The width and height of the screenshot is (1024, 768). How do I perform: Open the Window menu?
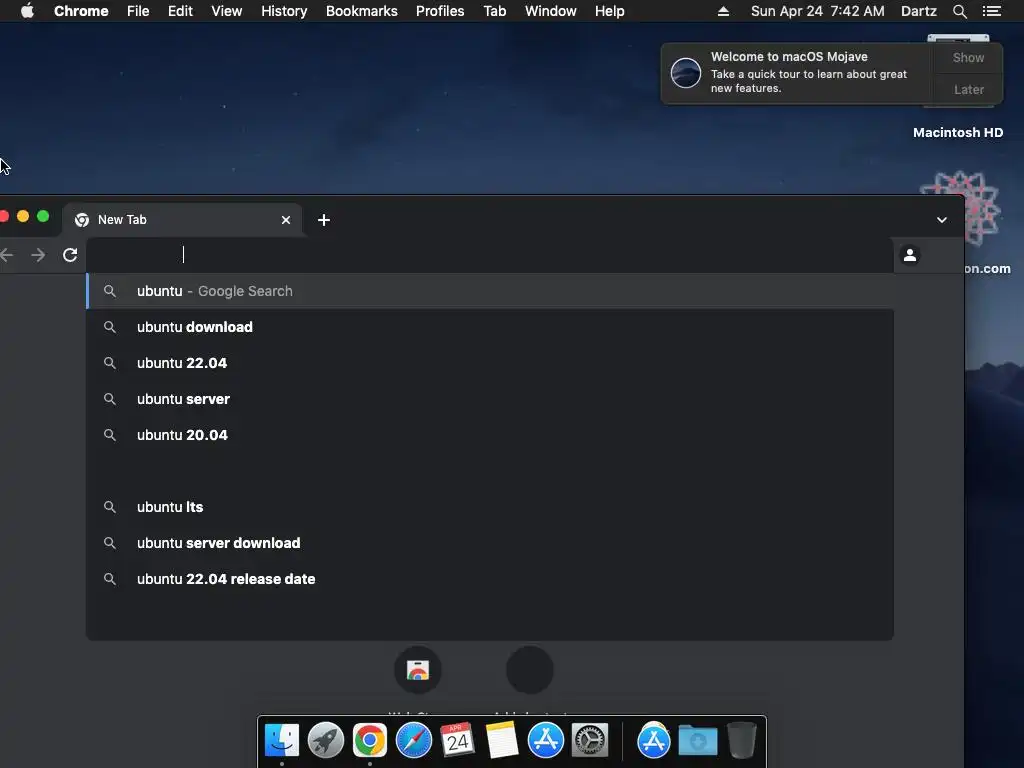(551, 11)
